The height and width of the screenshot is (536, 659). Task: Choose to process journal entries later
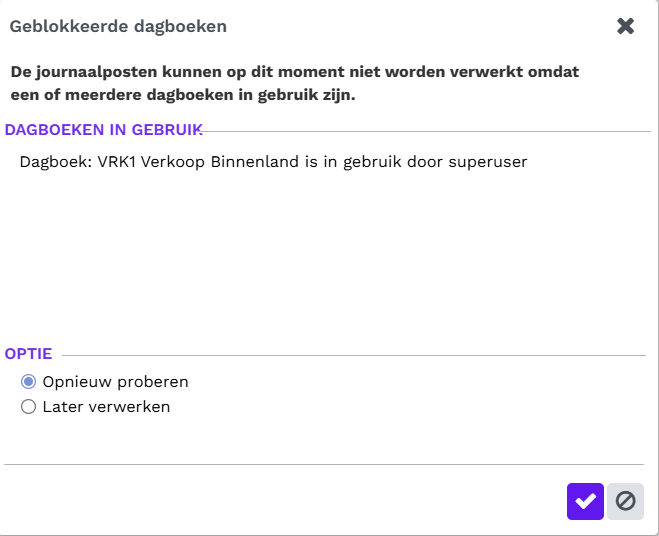[x=28, y=407]
